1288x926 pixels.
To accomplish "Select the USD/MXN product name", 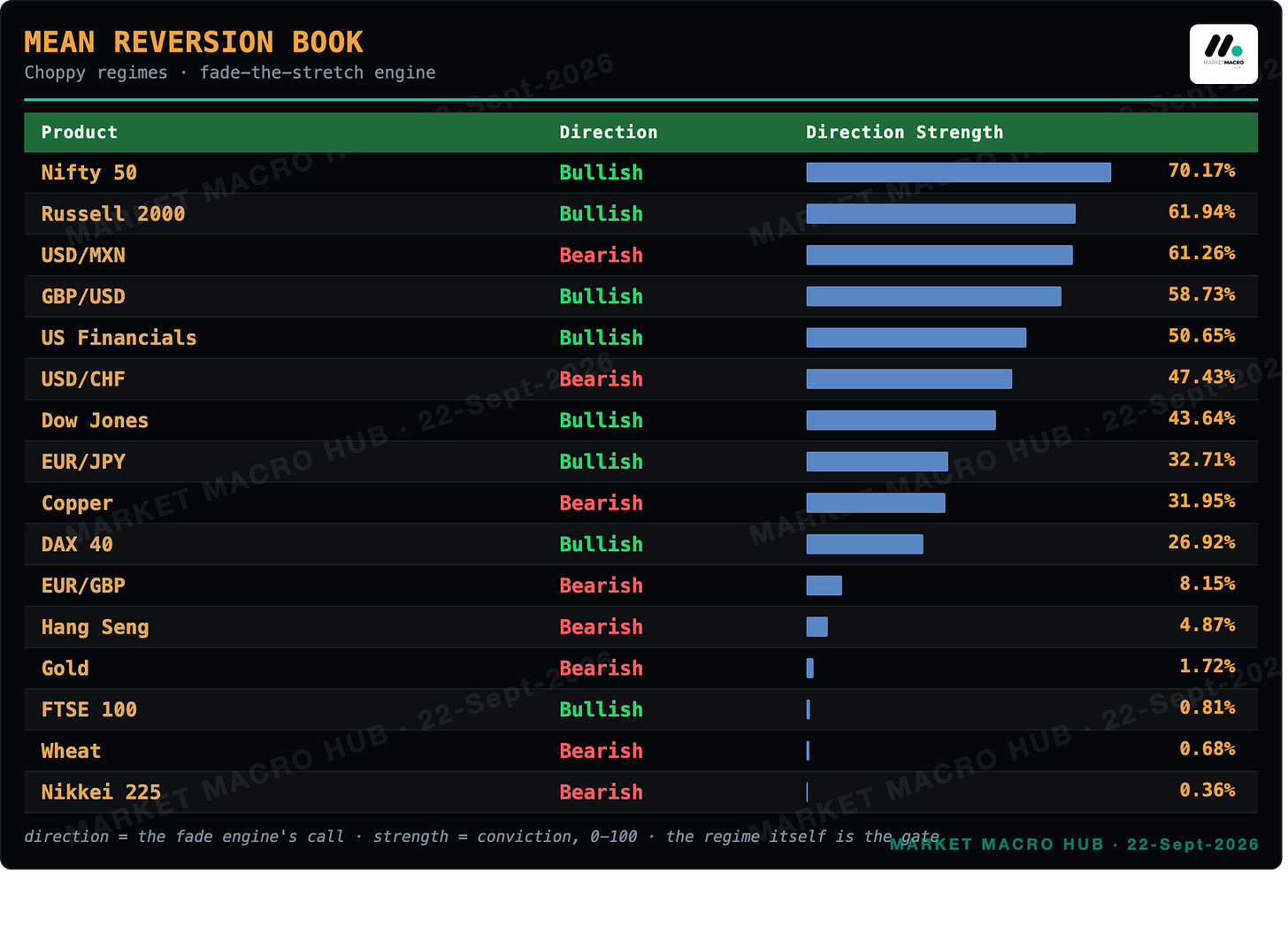I will click(83, 256).
